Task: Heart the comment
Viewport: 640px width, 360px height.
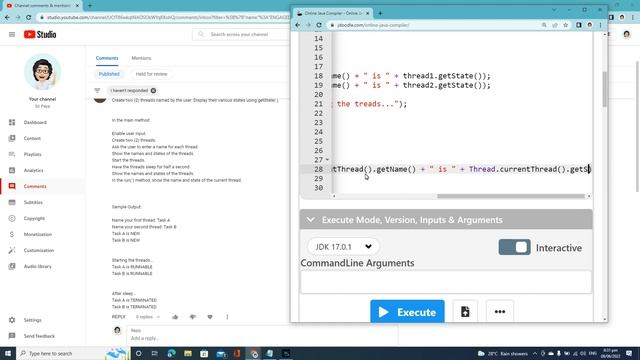Action: click(210, 317)
